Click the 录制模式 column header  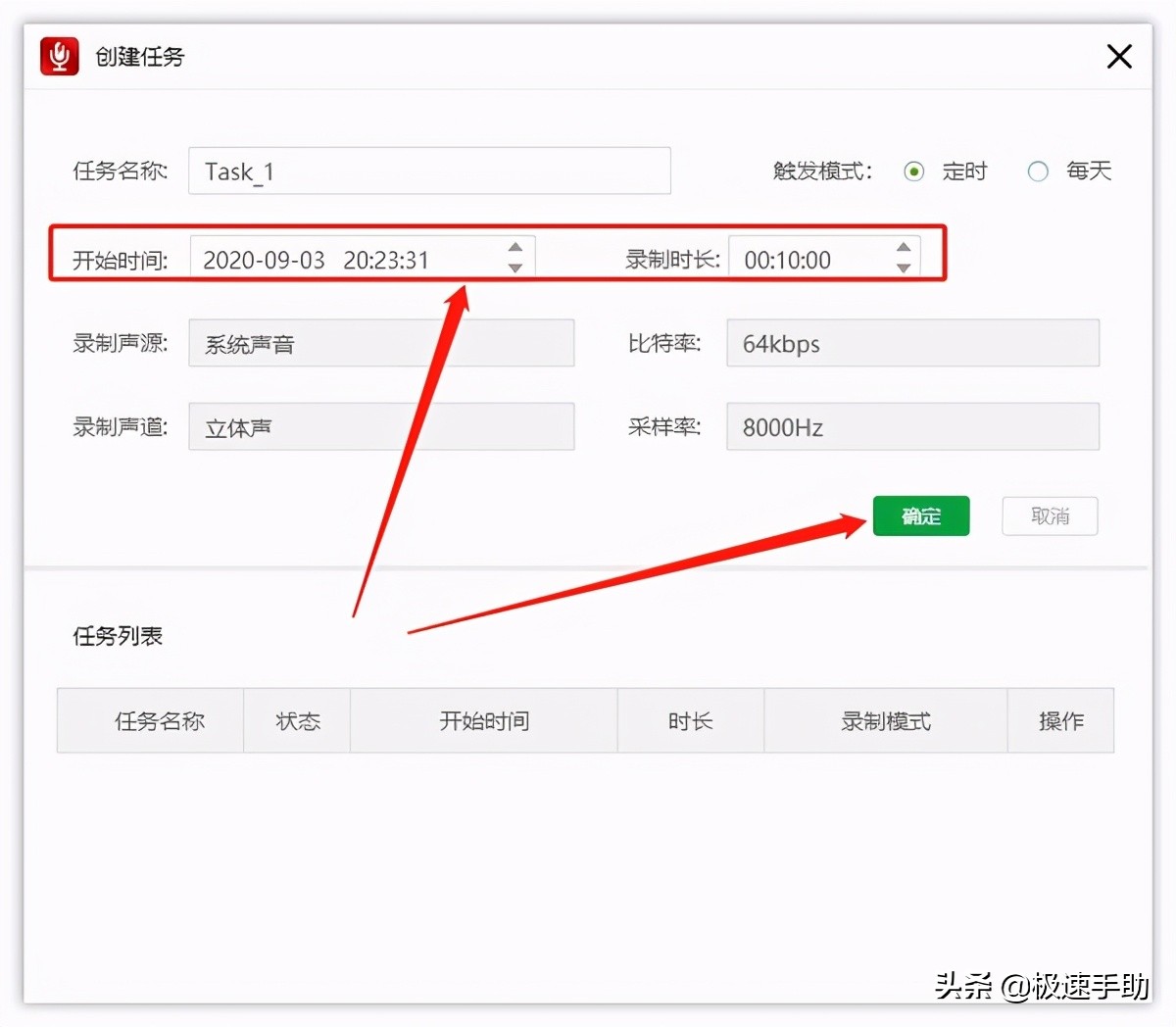click(x=885, y=720)
